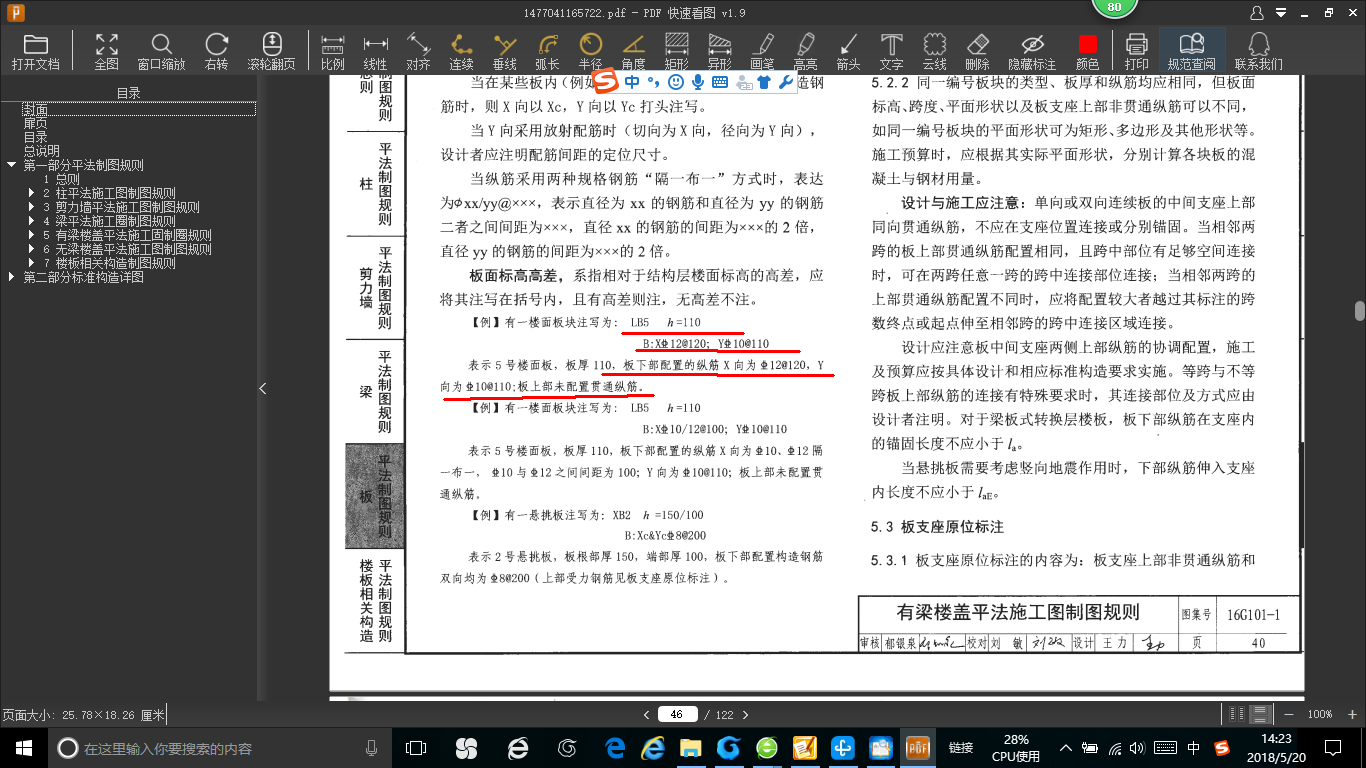The height and width of the screenshot is (768, 1366).
Task: Toggle 滚轮翻页 mouse wheel paging
Action: click(271, 51)
